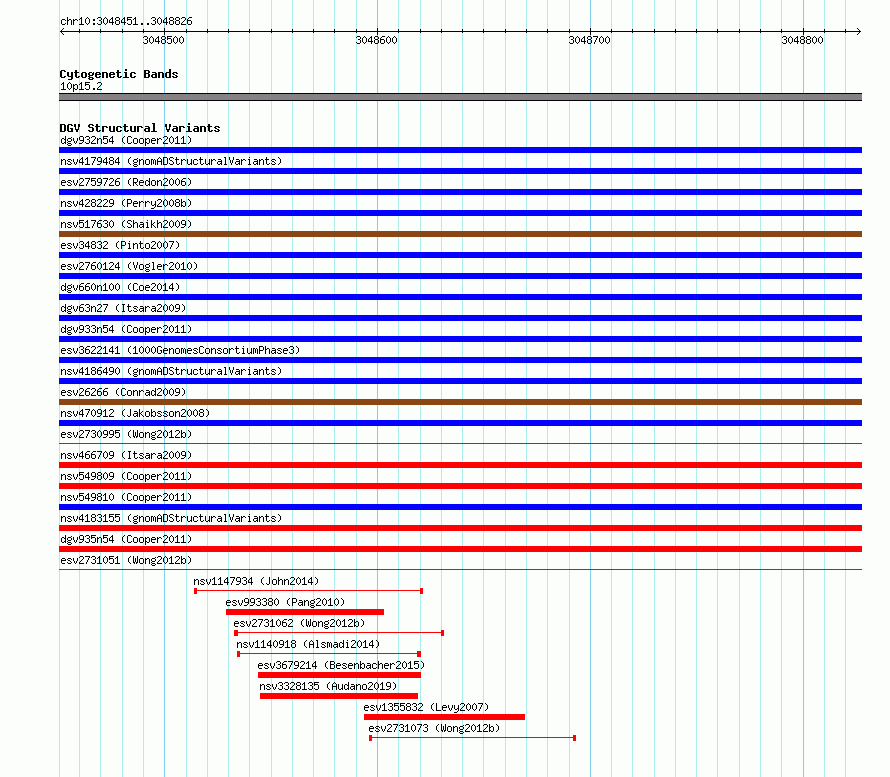Image resolution: width=890 pixels, height=777 pixels.
Task: Select the esv993380 (Pang2010) label
Action: [285, 602]
